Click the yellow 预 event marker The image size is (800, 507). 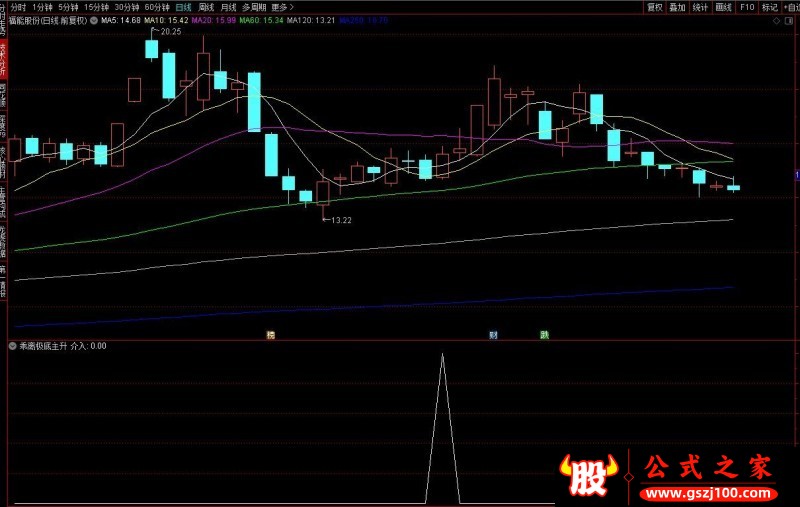coord(270,335)
